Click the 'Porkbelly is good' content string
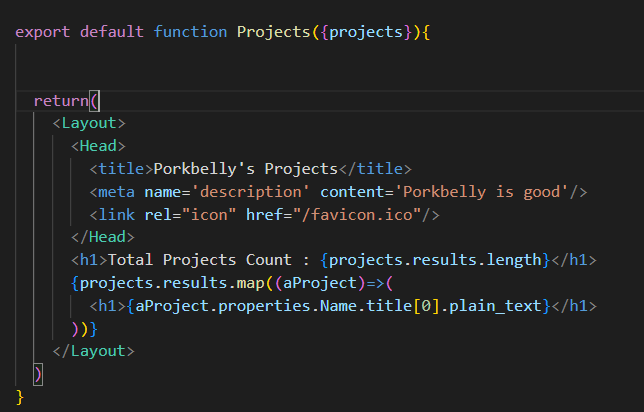 click(481, 192)
